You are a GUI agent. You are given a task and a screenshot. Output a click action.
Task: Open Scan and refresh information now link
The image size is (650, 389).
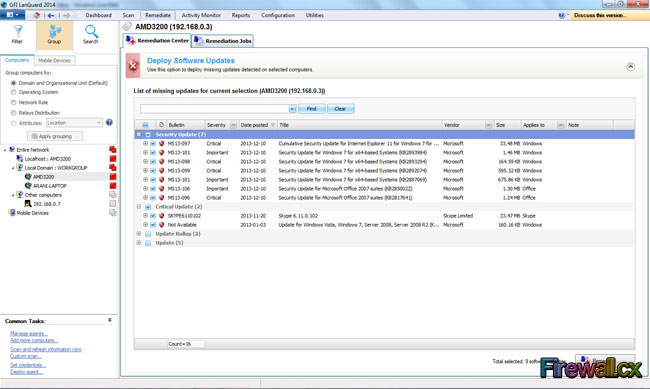coord(46,349)
